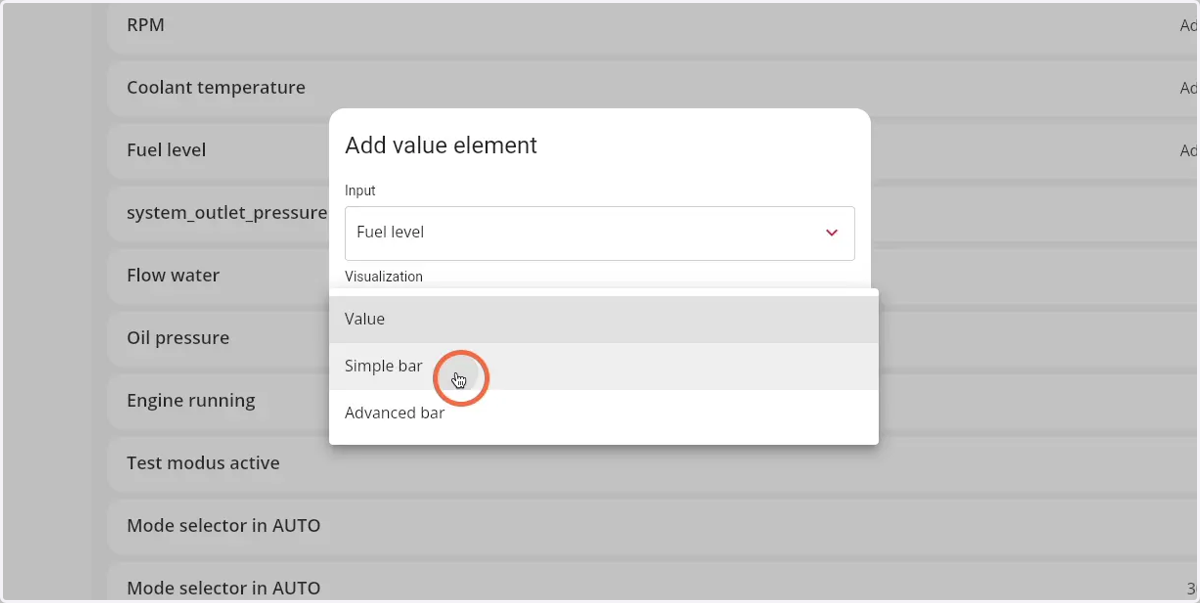Select the Test modus active row
The height and width of the screenshot is (603, 1200).
[653, 463]
